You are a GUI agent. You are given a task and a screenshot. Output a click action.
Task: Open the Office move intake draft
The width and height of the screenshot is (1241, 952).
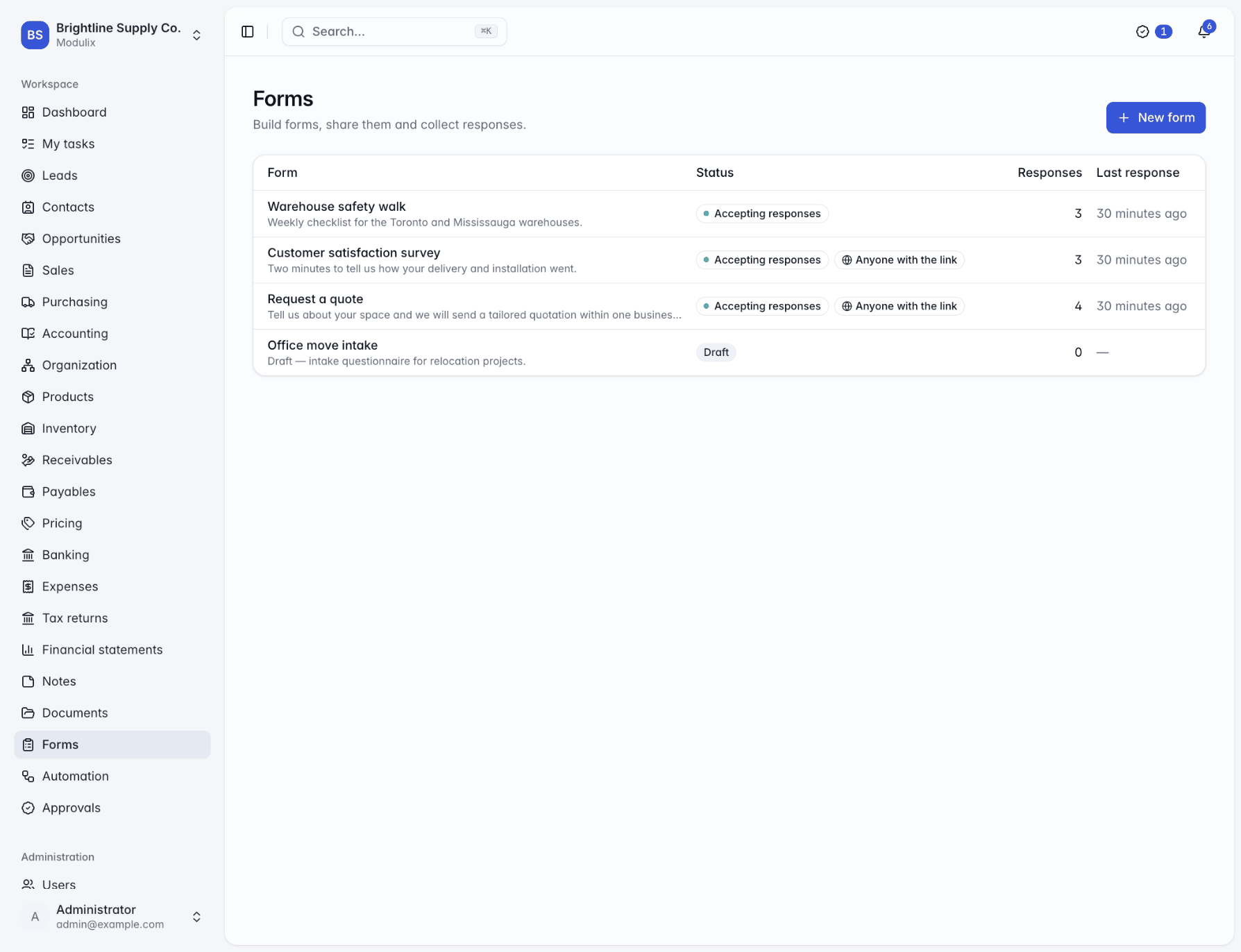tap(729, 352)
